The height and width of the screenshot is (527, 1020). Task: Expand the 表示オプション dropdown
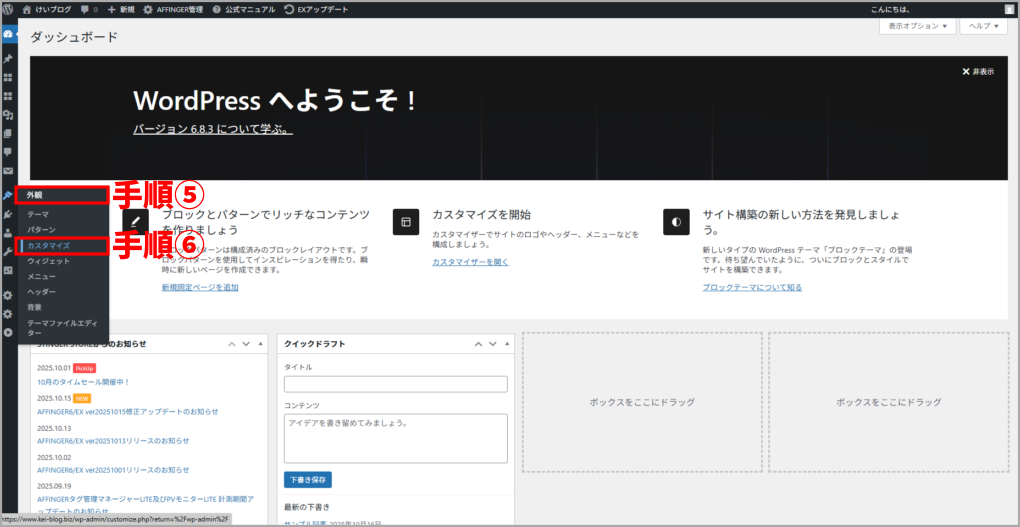coord(915,27)
